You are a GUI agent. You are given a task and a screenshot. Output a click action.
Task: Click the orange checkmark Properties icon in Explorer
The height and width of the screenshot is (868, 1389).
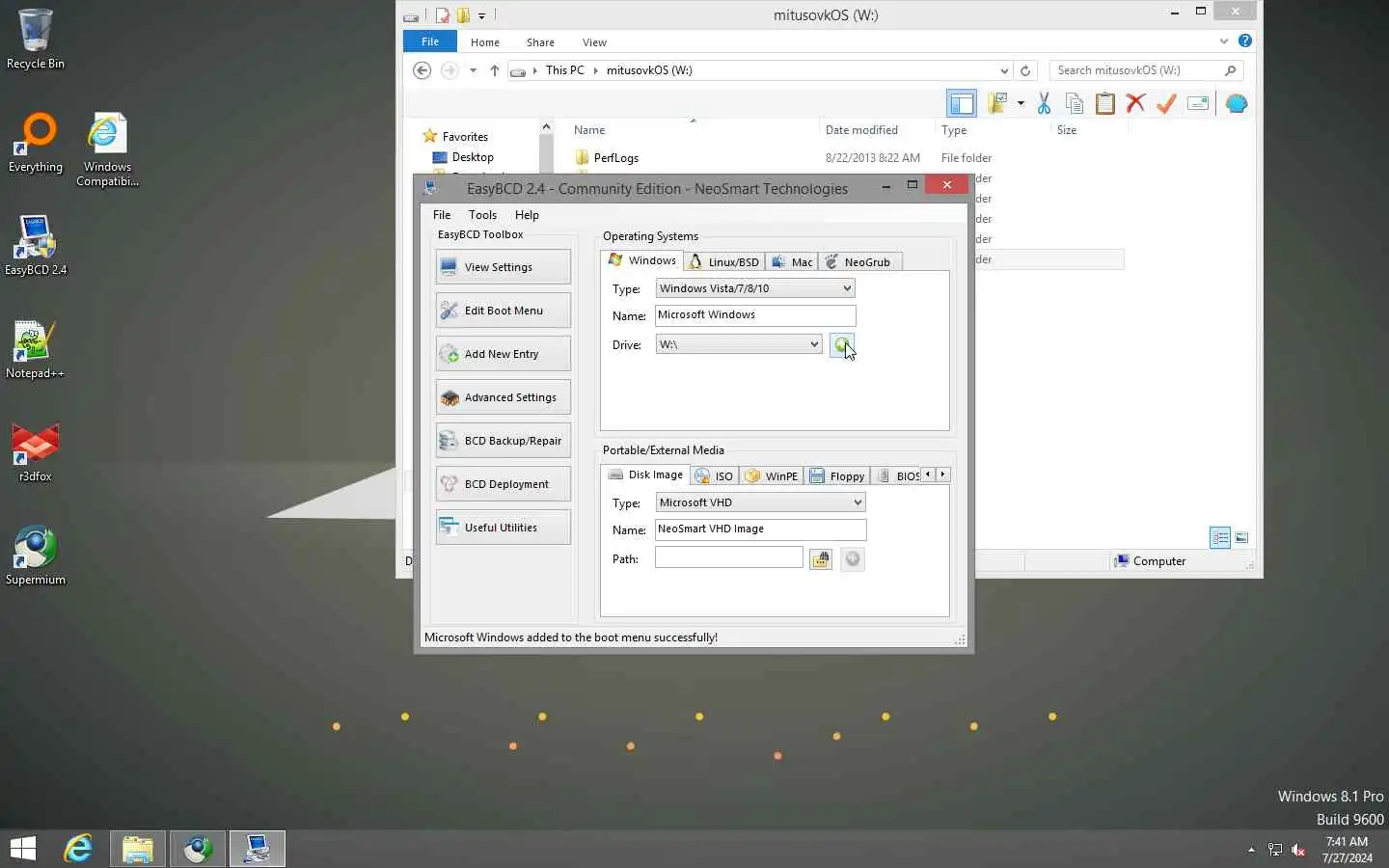(1166, 103)
